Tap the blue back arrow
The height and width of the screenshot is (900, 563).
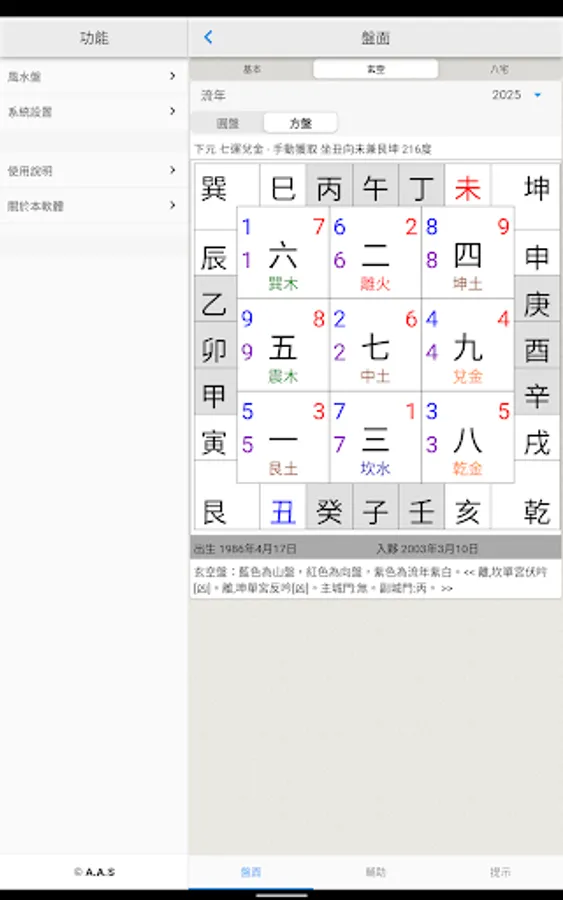(x=208, y=37)
